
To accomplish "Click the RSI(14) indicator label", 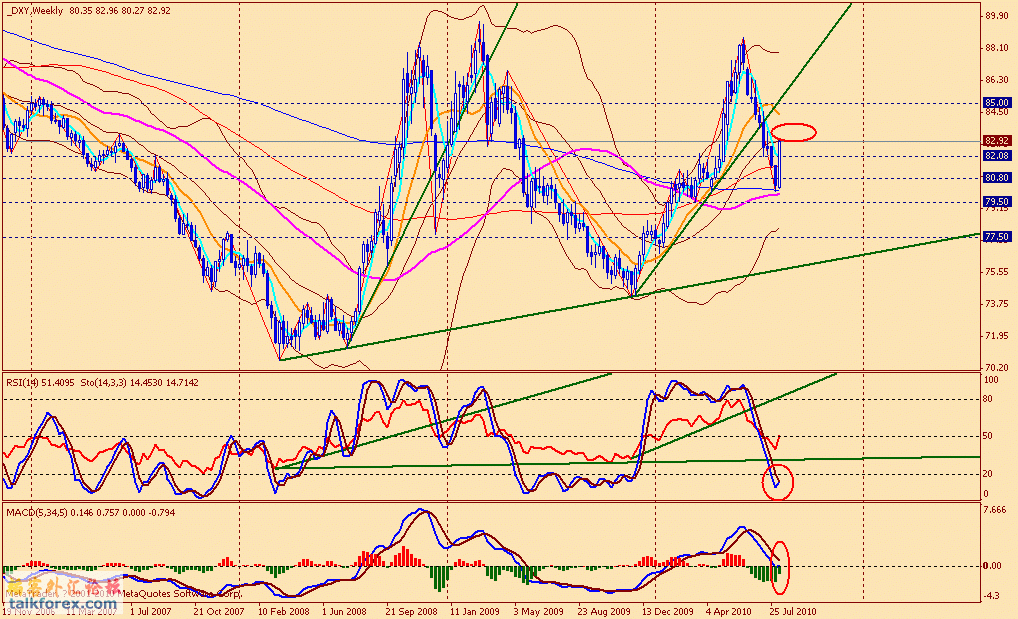I will (x=22, y=383).
